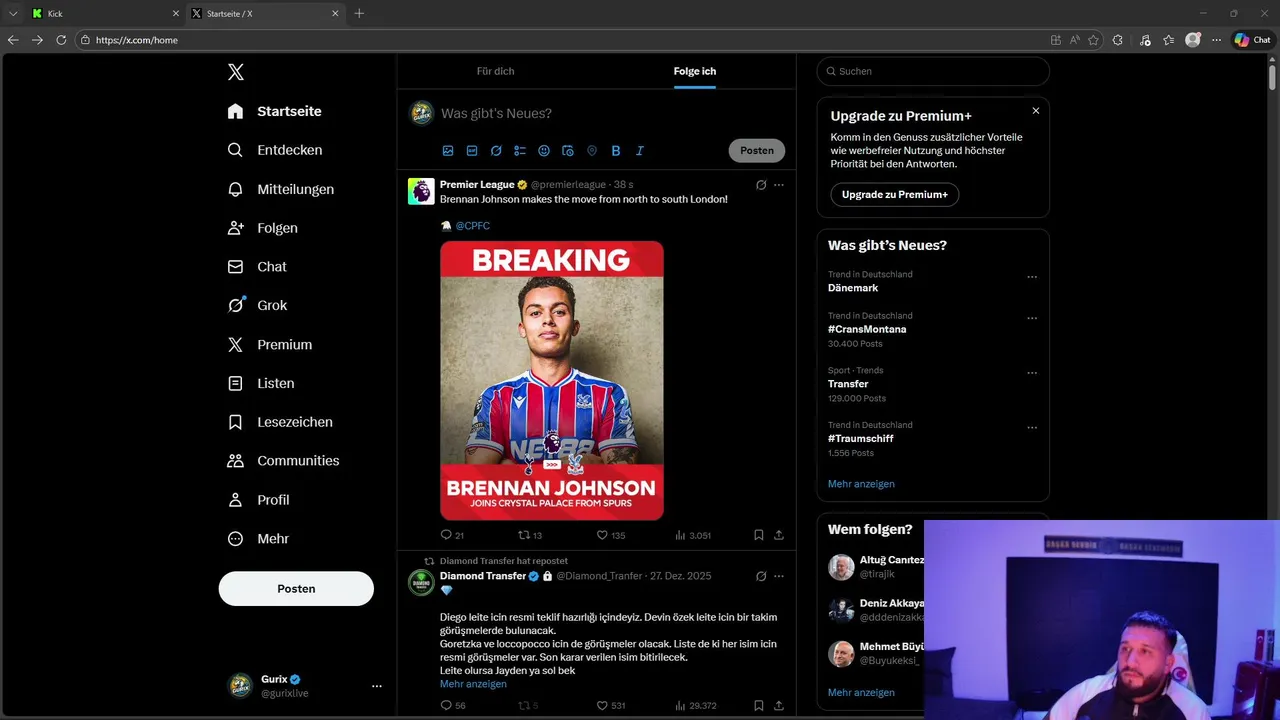Like the Diamond Transfer post
Viewport: 1280px width, 720px height.
(x=610, y=705)
